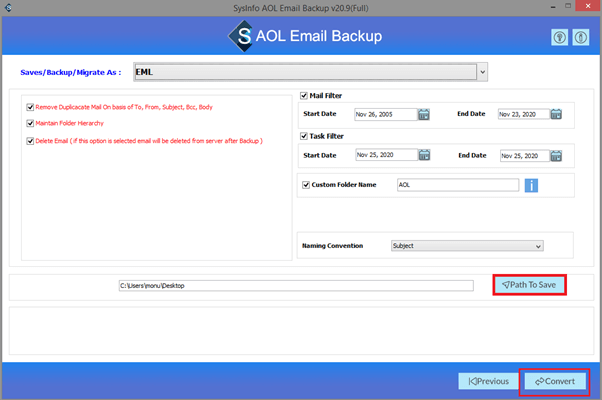The width and height of the screenshot is (602, 400).
Task: Toggle the Custom Folder Name checkbox
Action: [x=306, y=185]
